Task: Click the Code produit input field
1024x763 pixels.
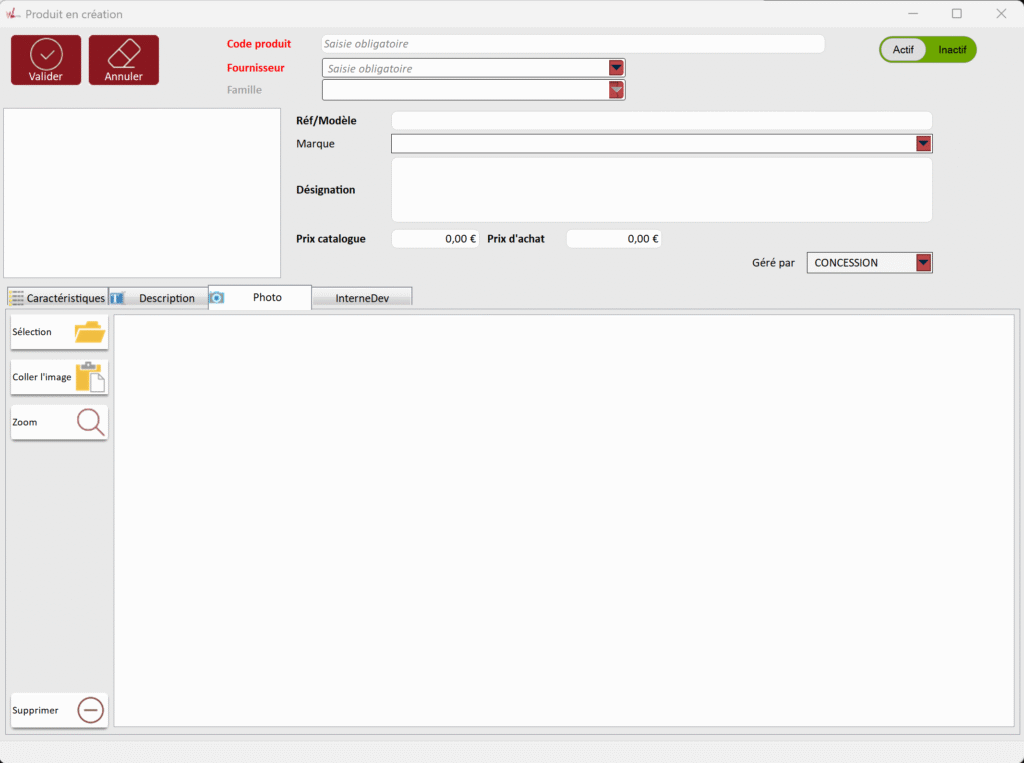Action: [572, 44]
